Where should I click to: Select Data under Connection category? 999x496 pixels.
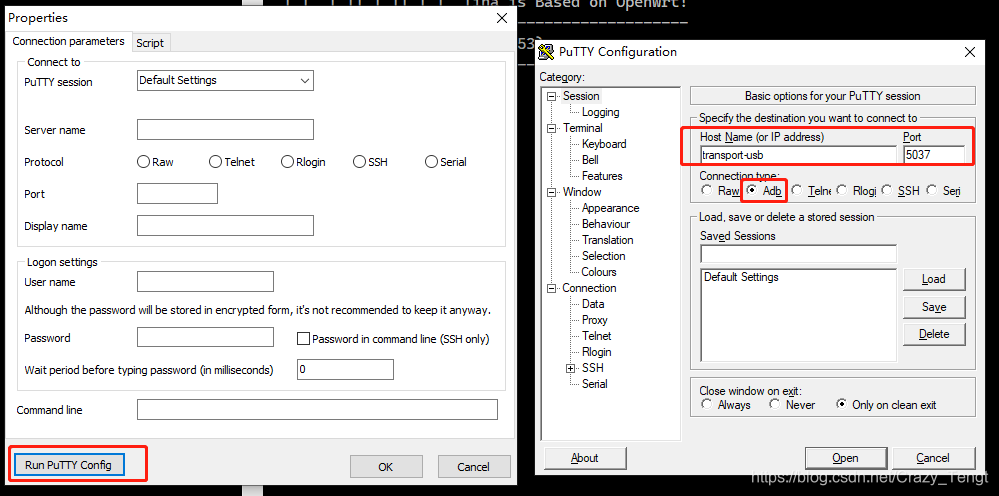(x=593, y=304)
